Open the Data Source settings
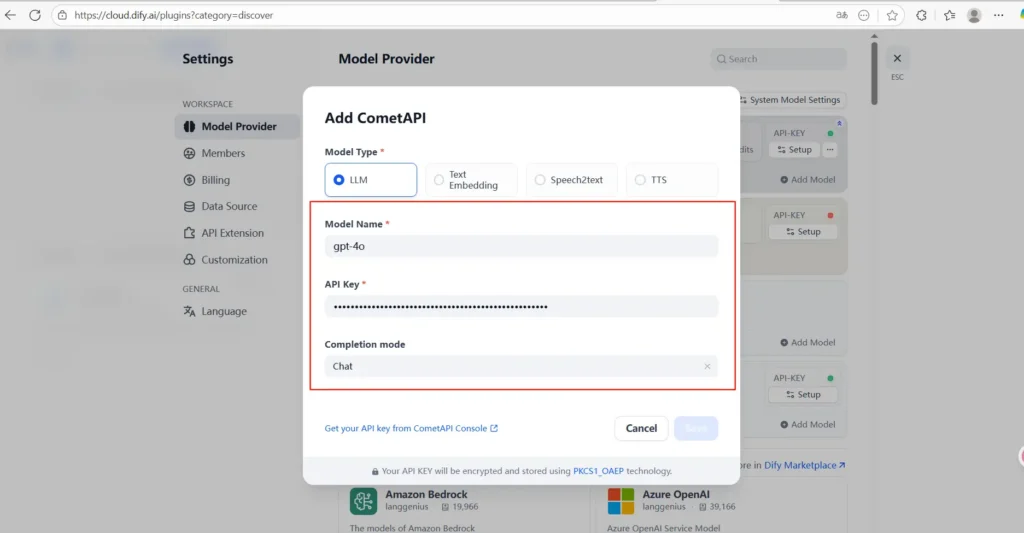The width and height of the screenshot is (1024, 533). click(x=229, y=206)
